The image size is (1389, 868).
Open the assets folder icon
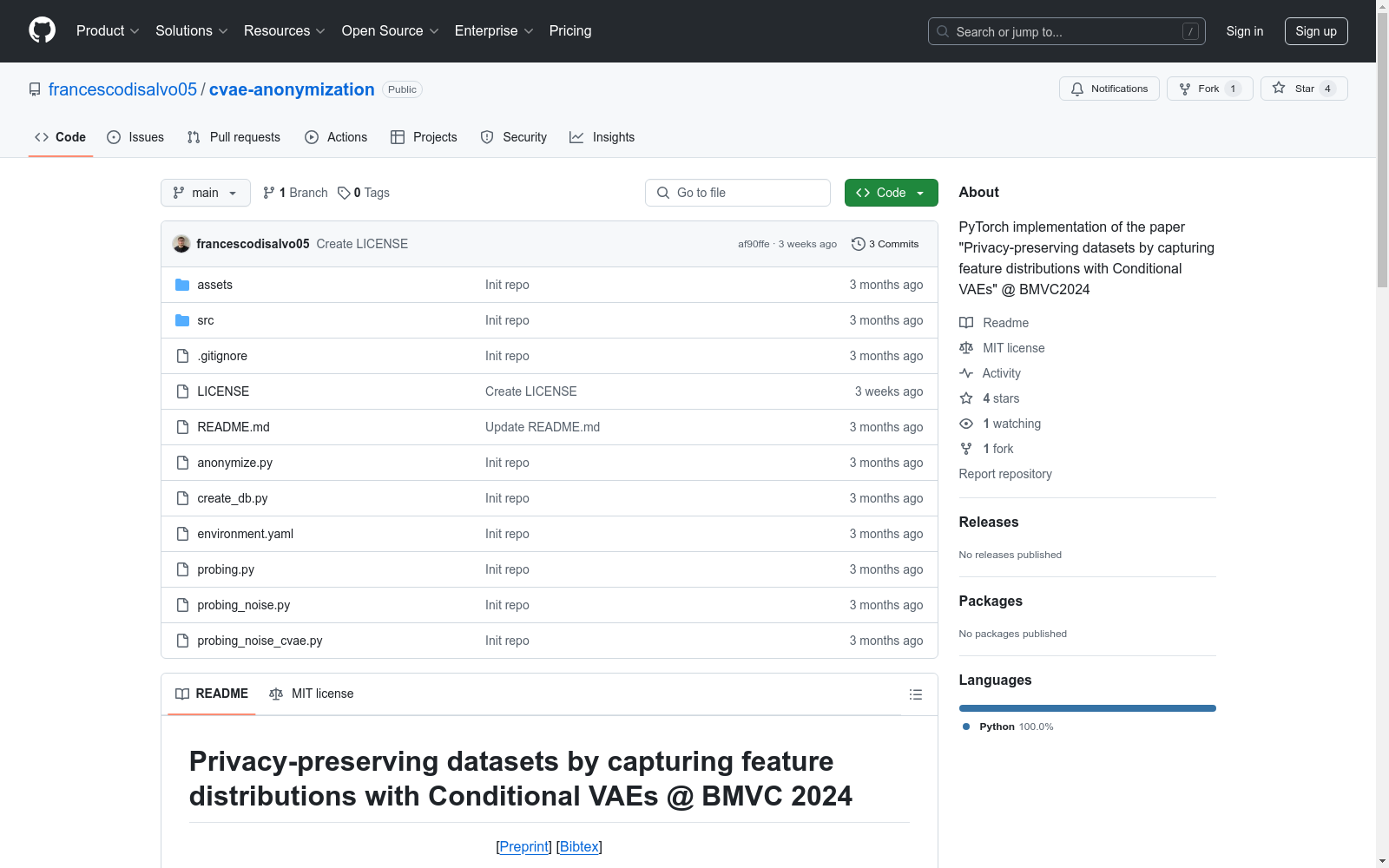pyautogui.click(x=182, y=285)
